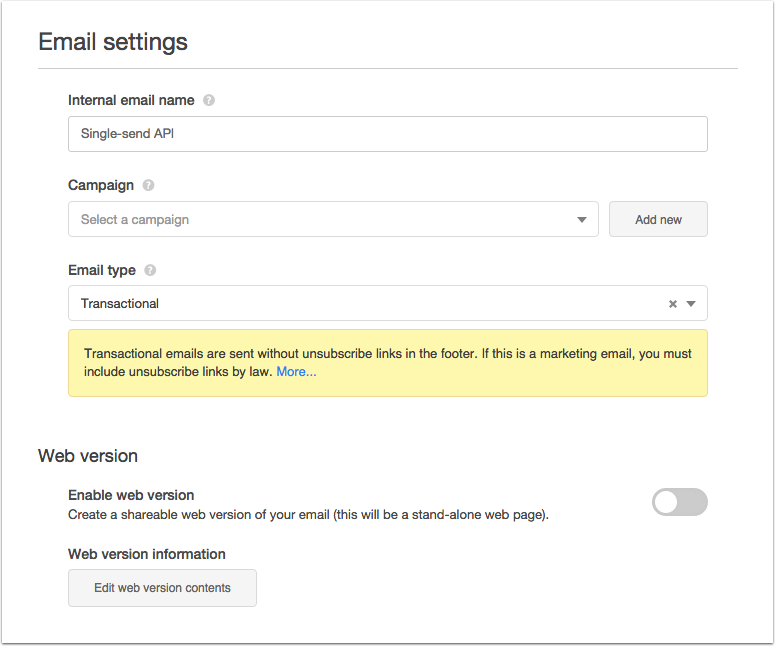Click the Enable web version label
Viewport: 775px width, 646px height.
pyautogui.click(x=131, y=495)
